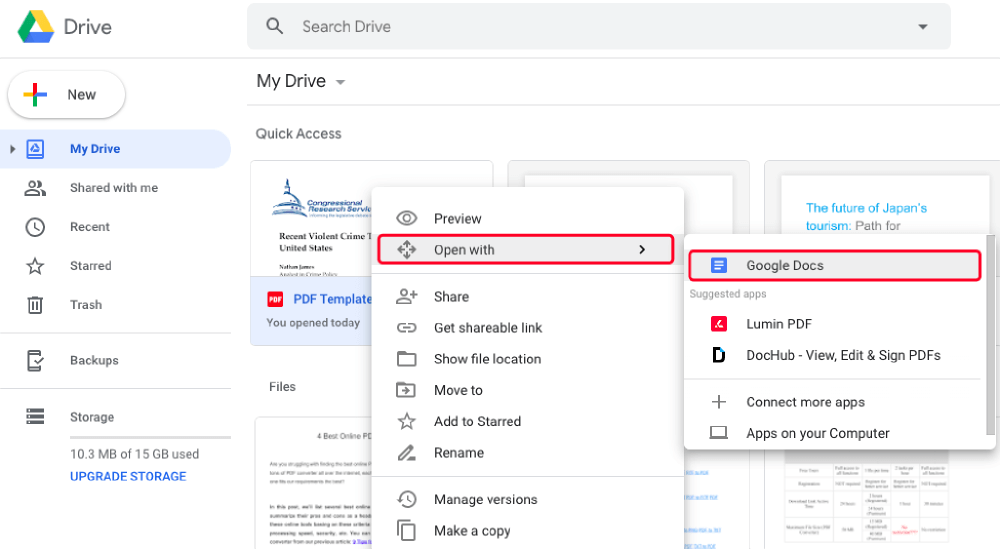
Task: Click the UPGRADE STORAGE link
Action: pos(128,477)
